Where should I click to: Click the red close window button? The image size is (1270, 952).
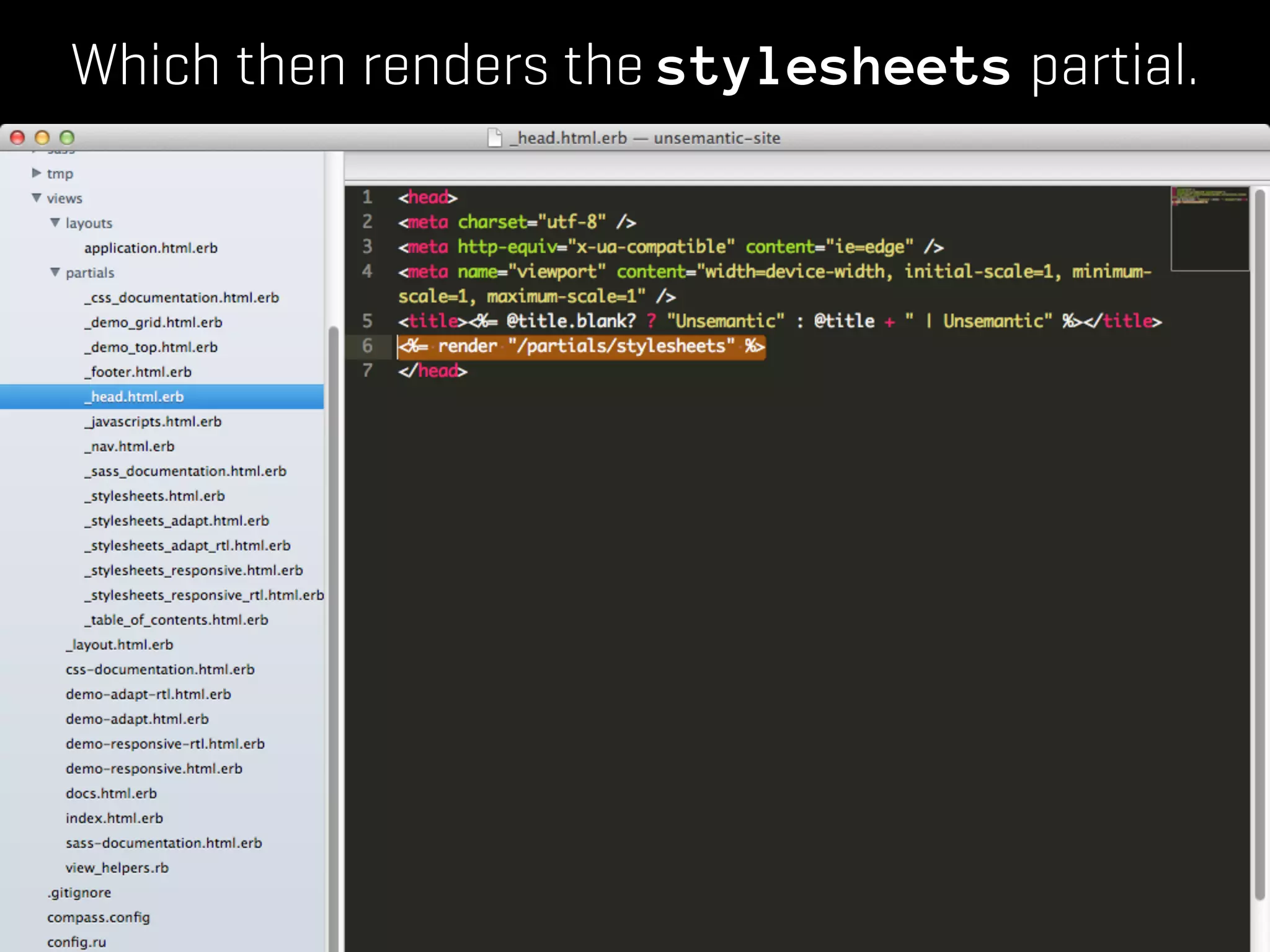tap(17, 138)
